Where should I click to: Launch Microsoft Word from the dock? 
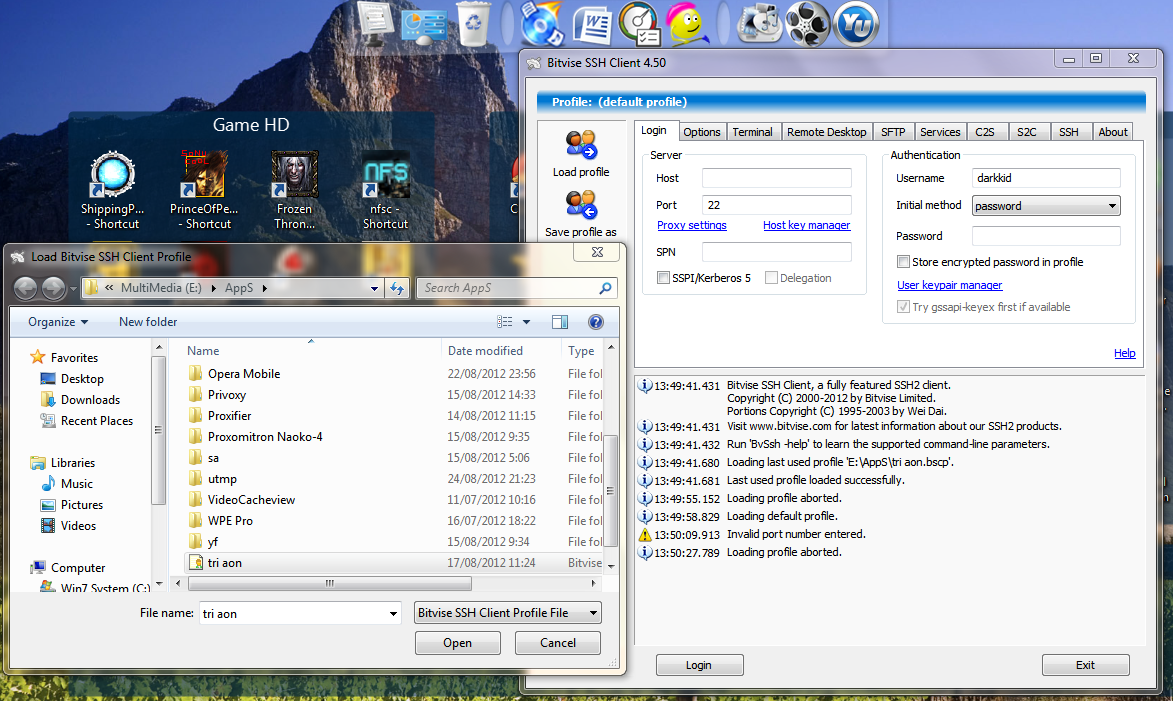[x=592, y=25]
